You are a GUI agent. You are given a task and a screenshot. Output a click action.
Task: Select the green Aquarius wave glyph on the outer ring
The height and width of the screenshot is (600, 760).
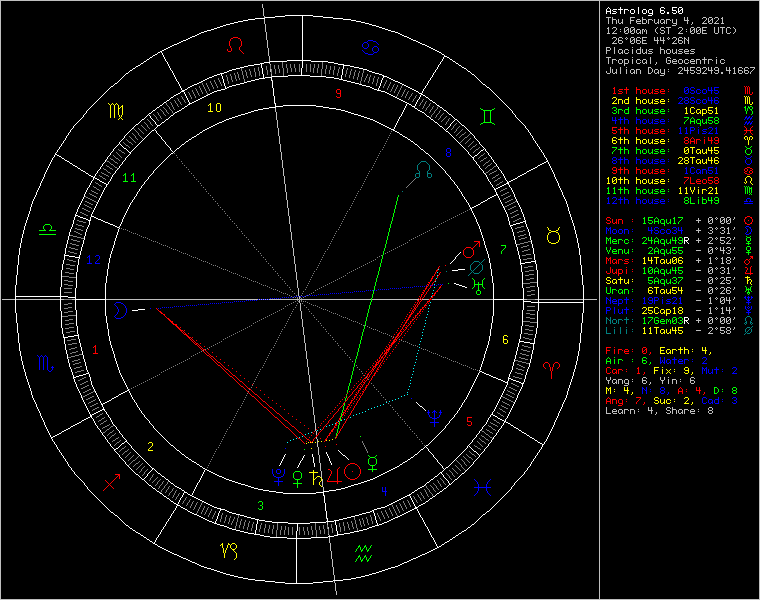[364, 553]
